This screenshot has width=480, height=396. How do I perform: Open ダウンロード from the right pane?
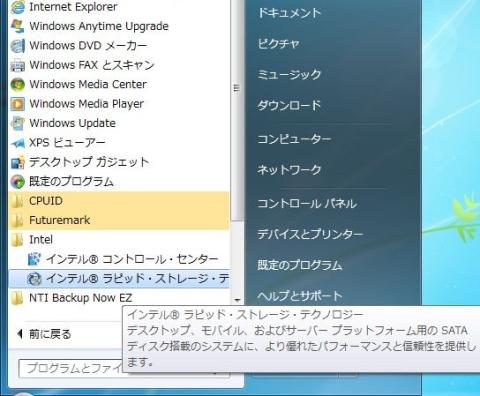point(289,105)
